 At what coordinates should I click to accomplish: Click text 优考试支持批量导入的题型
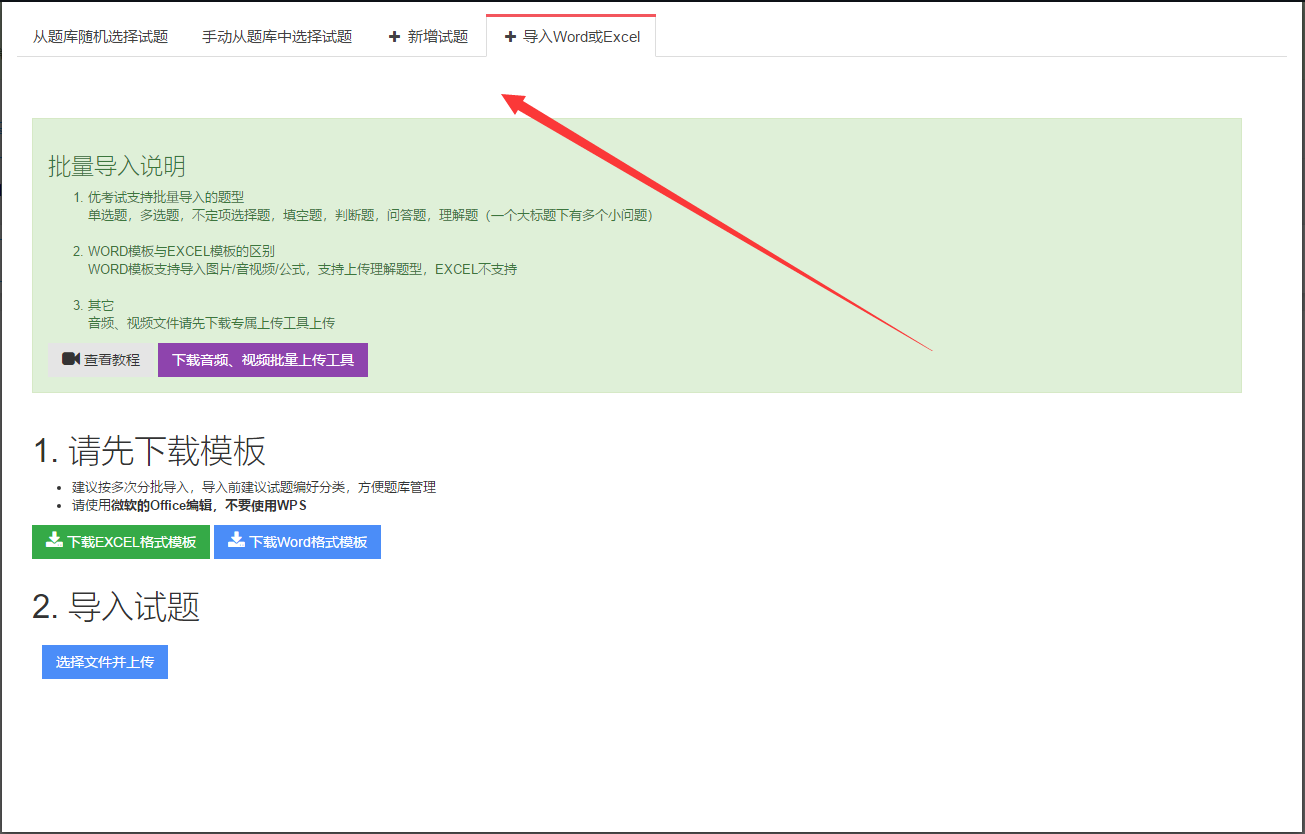166,197
